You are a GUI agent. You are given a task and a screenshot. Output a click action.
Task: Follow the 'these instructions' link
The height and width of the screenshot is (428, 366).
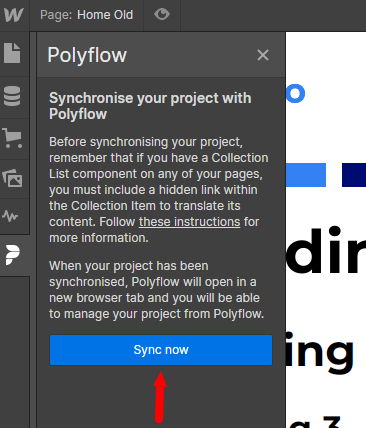189,222
